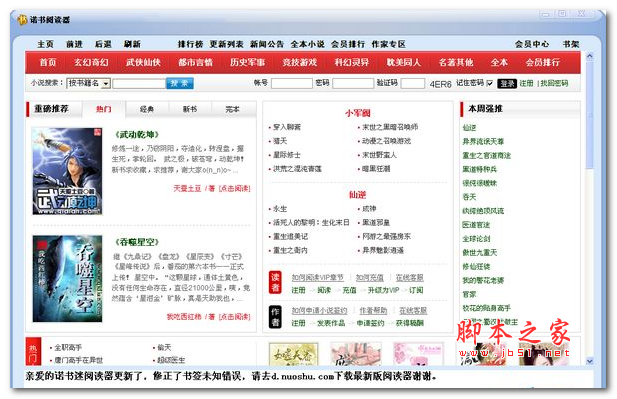The height and width of the screenshot is (399, 617).
Task: Open 黑道特种兵 in 本周强推 list
Action: [480, 170]
